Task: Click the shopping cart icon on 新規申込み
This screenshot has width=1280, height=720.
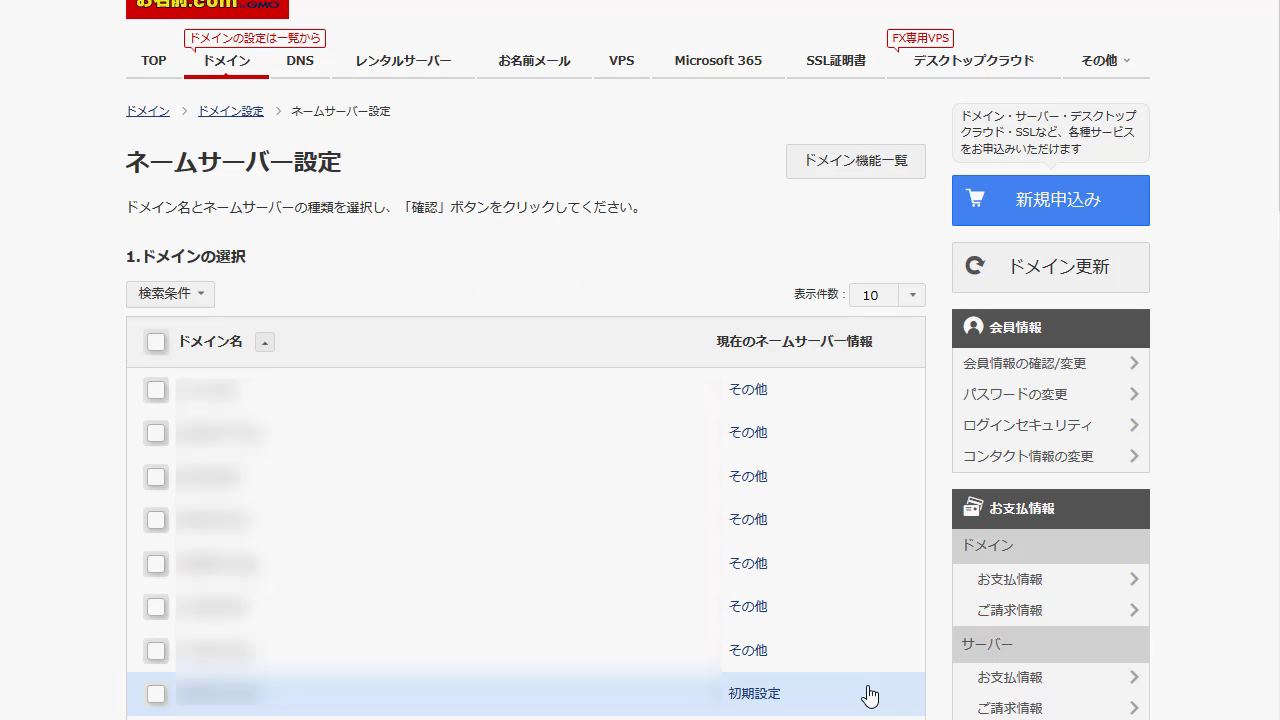Action: click(976, 199)
